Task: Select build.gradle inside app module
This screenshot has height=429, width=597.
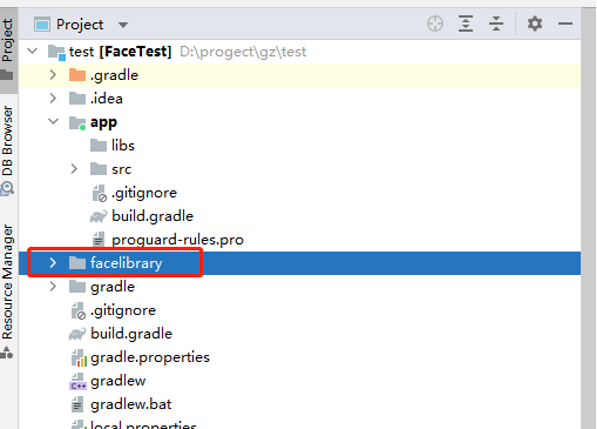Action: coord(152,216)
